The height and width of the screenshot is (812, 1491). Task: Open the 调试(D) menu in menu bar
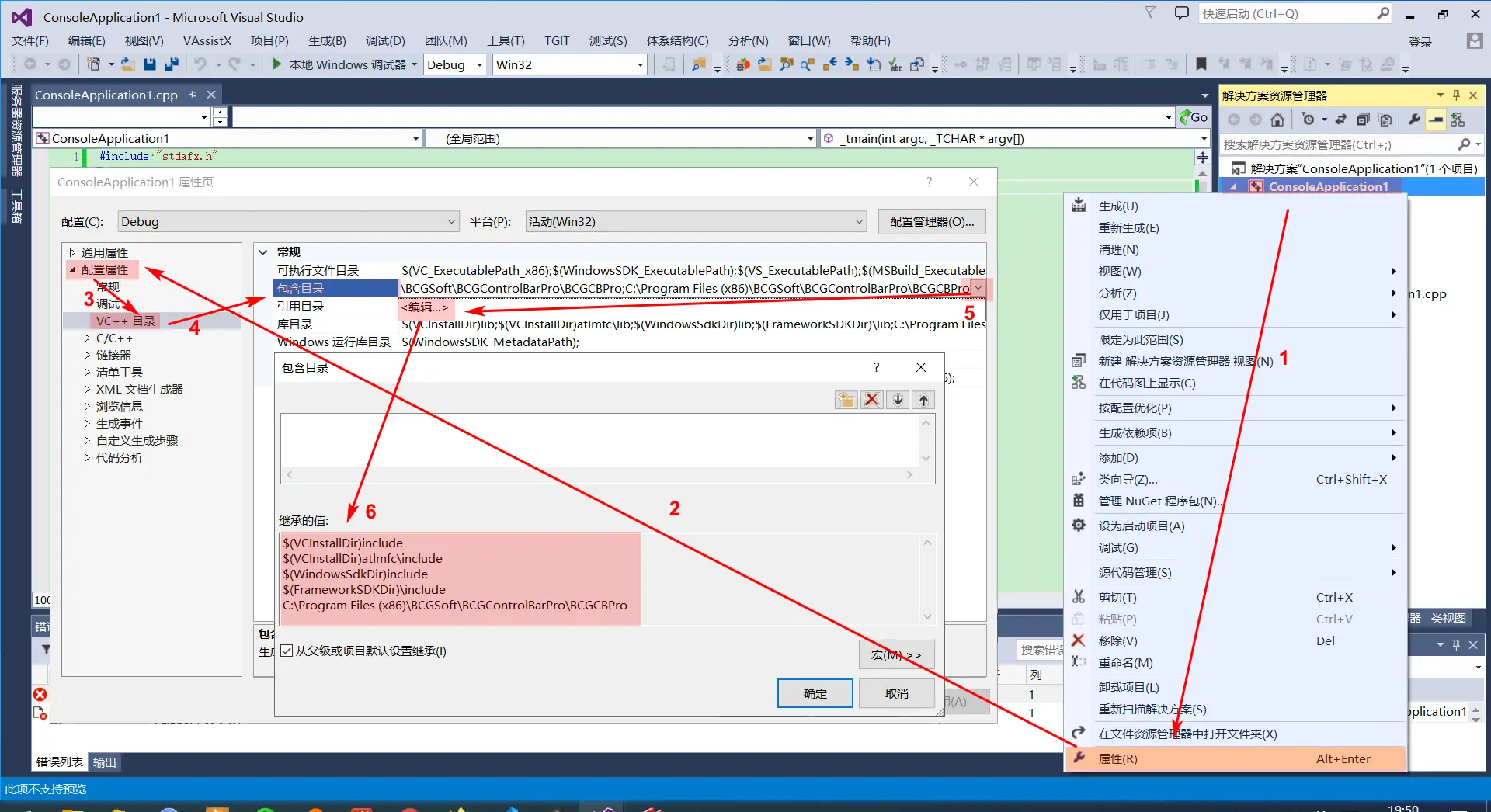pyautogui.click(x=385, y=40)
